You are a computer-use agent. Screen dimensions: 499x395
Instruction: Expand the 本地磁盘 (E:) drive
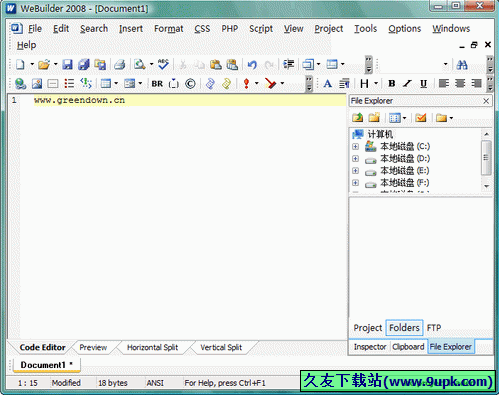pyautogui.click(x=355, y=171)
